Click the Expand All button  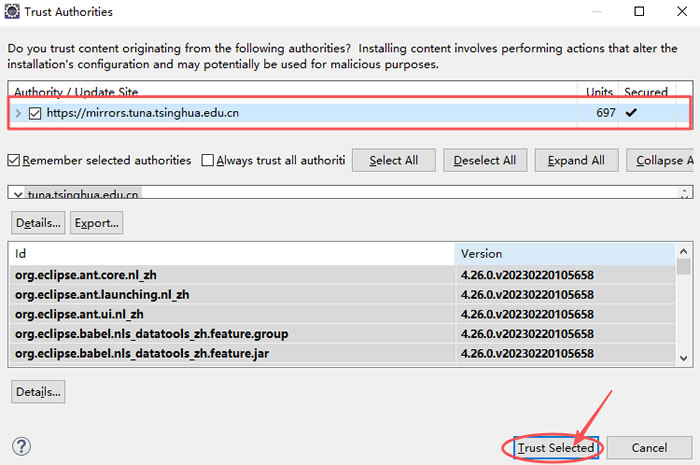pos(576,160)
